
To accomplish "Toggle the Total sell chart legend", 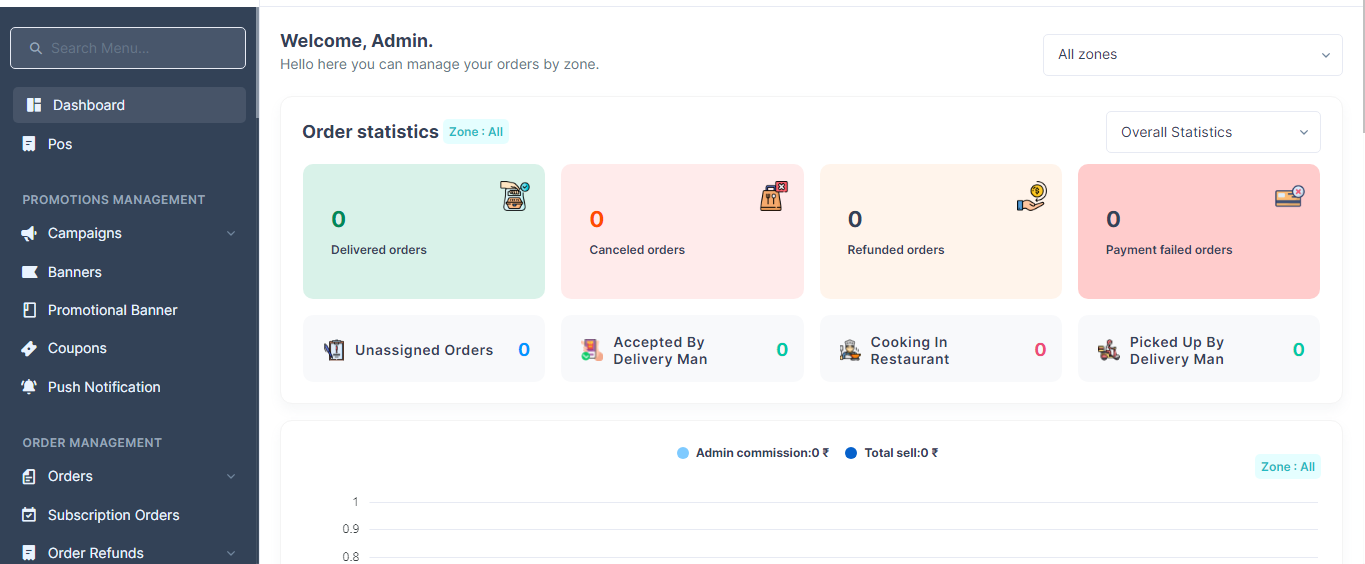I will click(892, 453).
